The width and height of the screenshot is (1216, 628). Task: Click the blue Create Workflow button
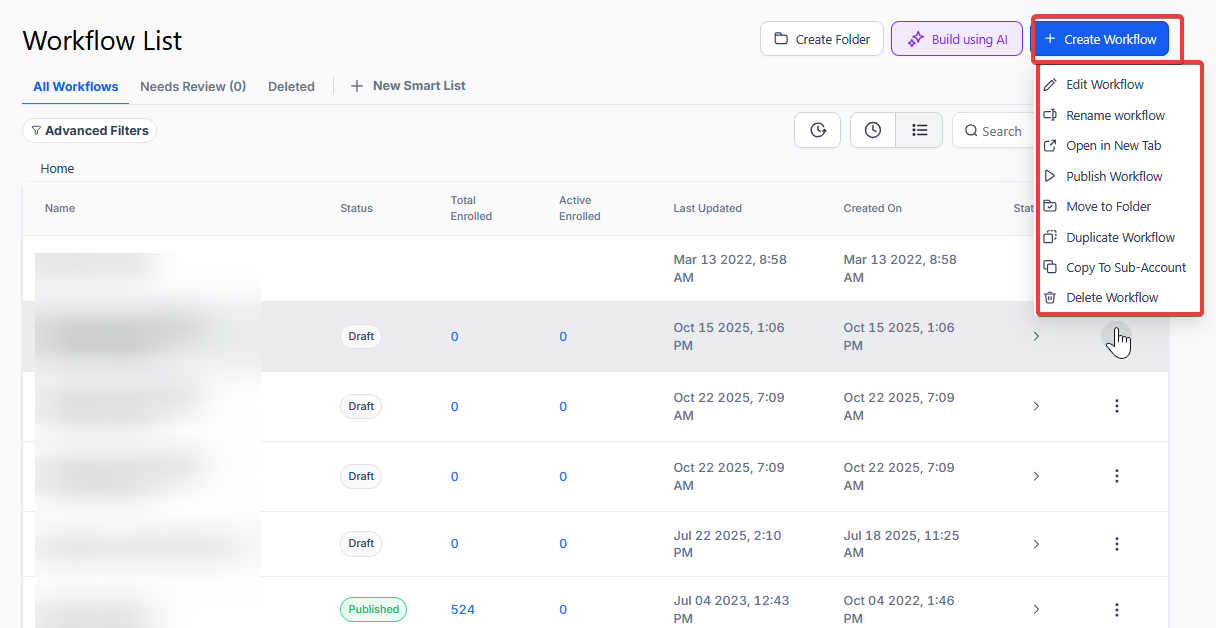[x=1100, y=39]
